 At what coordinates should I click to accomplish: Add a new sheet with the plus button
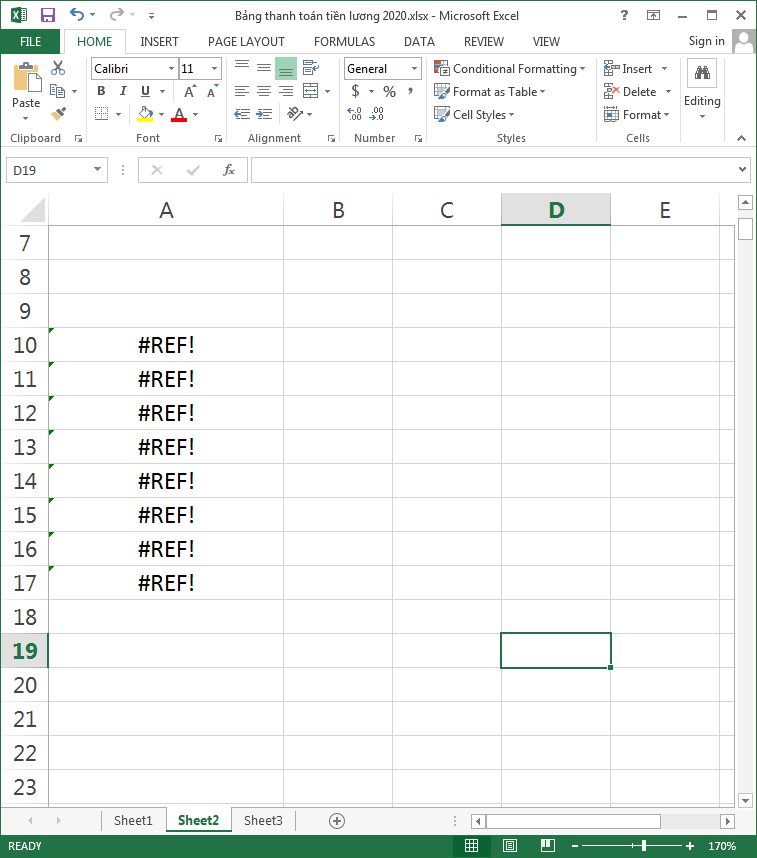[337, 821]
